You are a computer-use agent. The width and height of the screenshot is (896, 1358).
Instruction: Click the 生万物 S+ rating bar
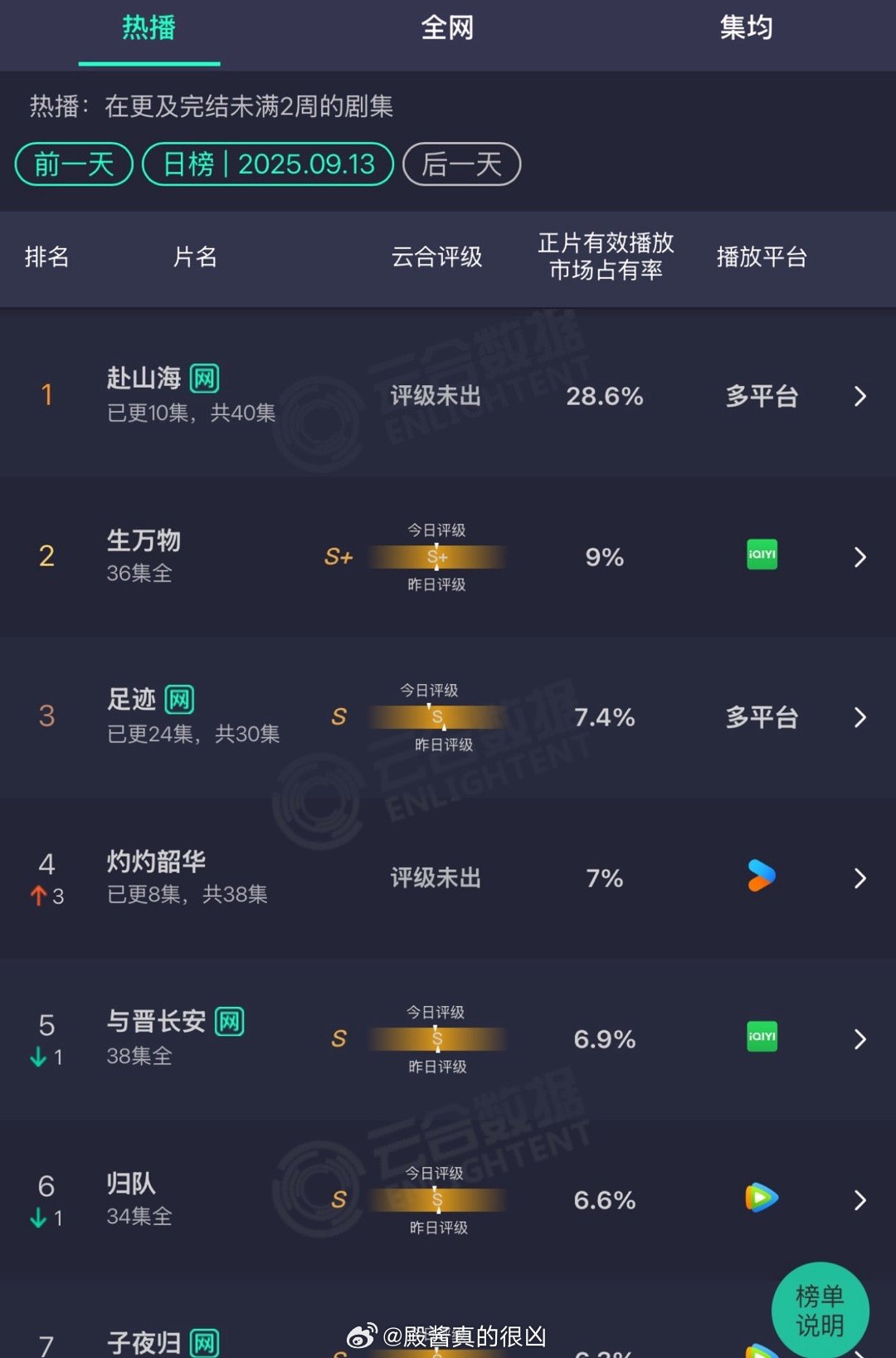pos(437,557)
